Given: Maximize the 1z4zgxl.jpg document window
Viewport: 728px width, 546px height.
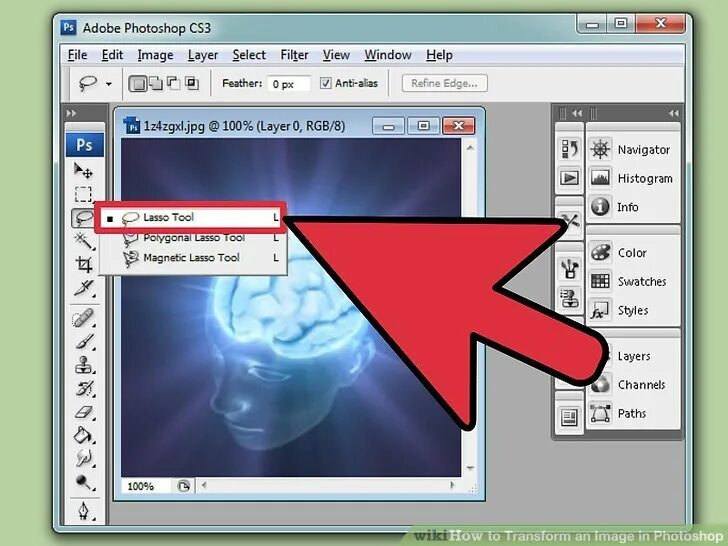Looking at the screenshot, I should click(x=423, y=126).
